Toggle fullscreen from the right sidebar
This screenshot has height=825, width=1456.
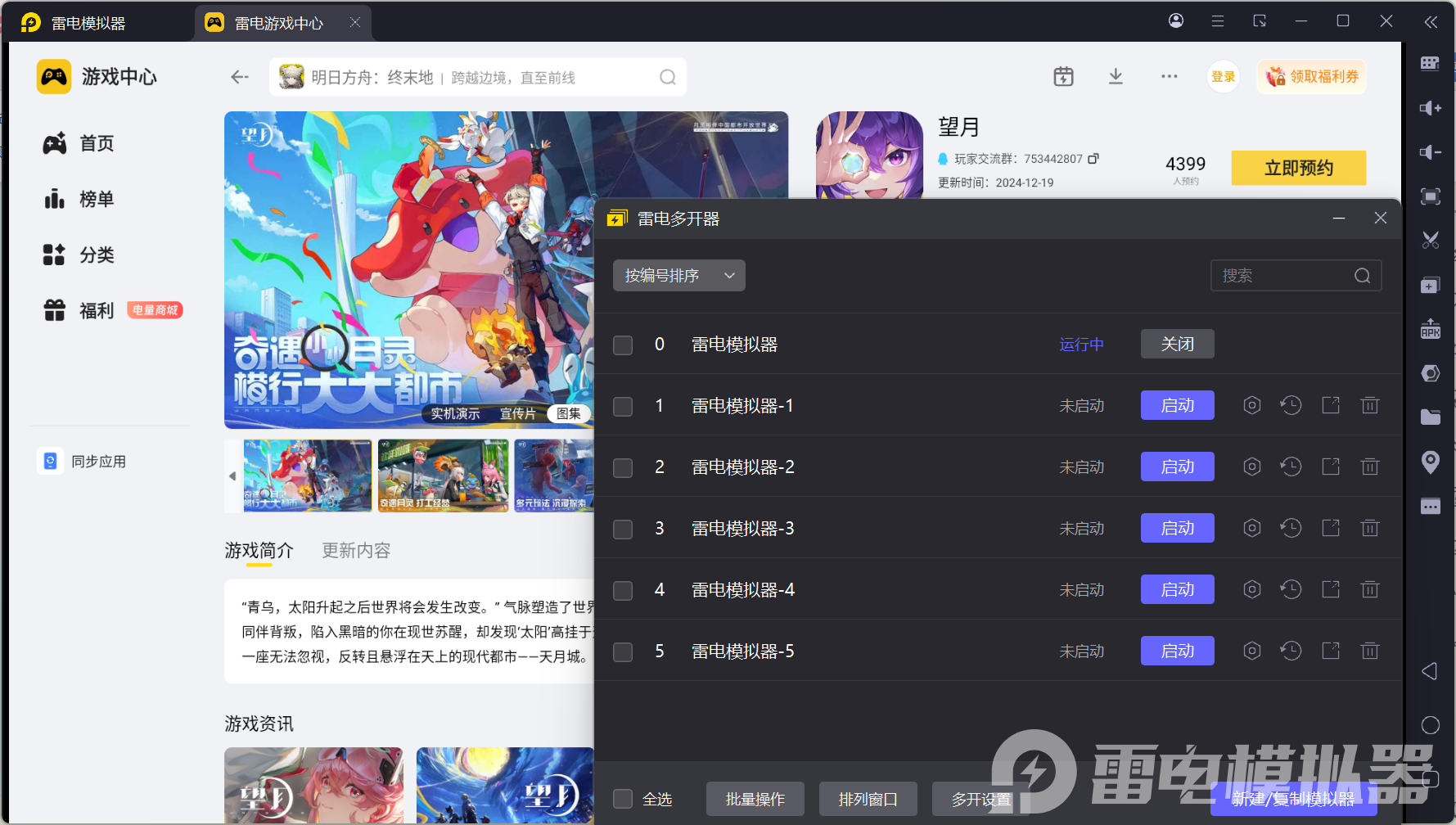click(x=1430, y=196)
